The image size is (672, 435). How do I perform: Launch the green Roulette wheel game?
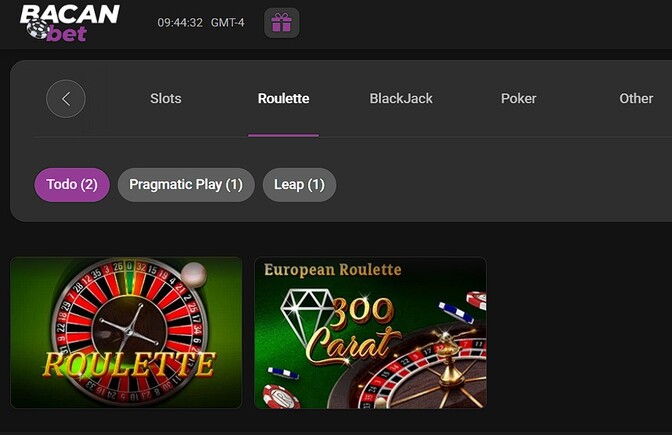point(126,333)
